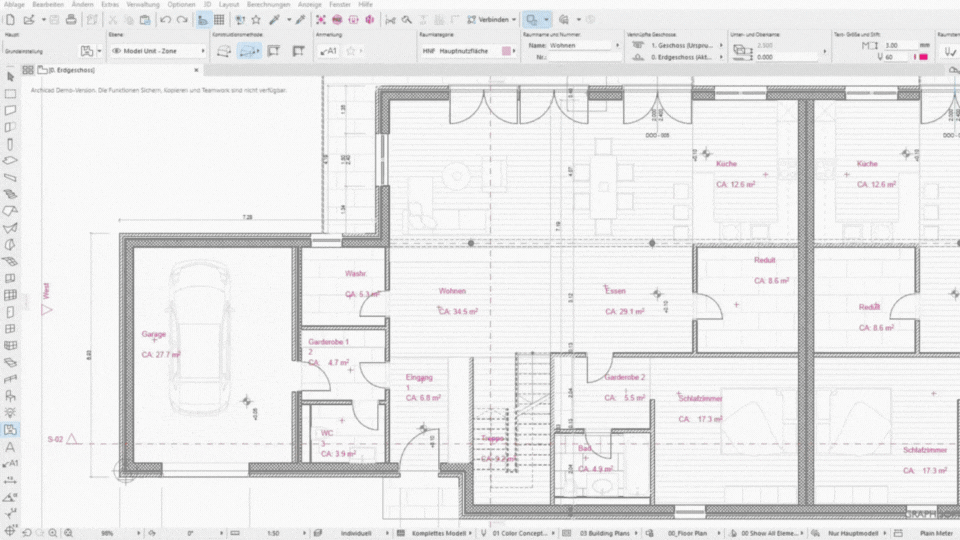
Task: Edit the text size 3.00 field
Action: (x=900, y=45)
